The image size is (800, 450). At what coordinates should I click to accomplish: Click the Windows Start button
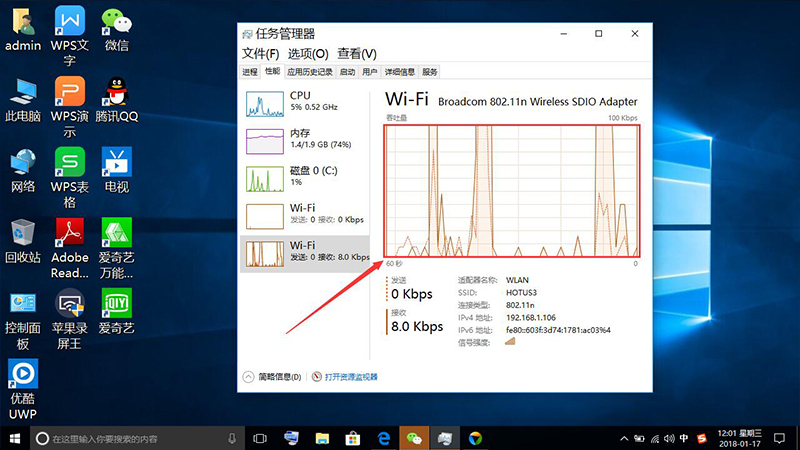[15, 438]
